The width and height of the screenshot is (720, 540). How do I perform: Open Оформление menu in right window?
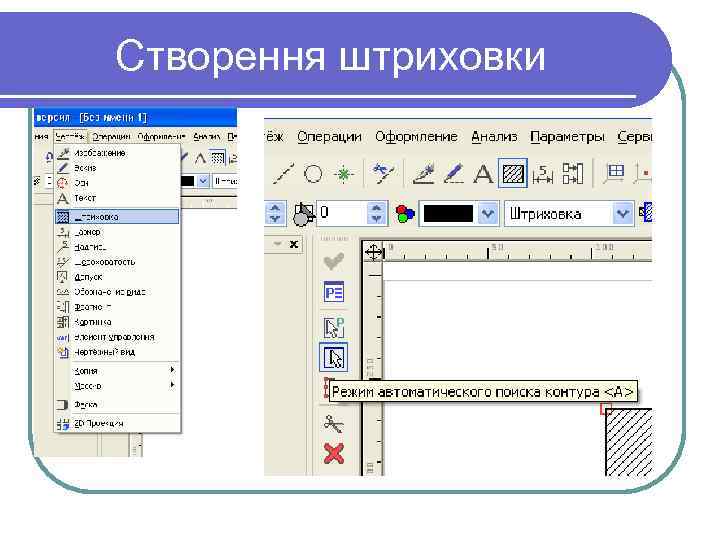(416, 137)
